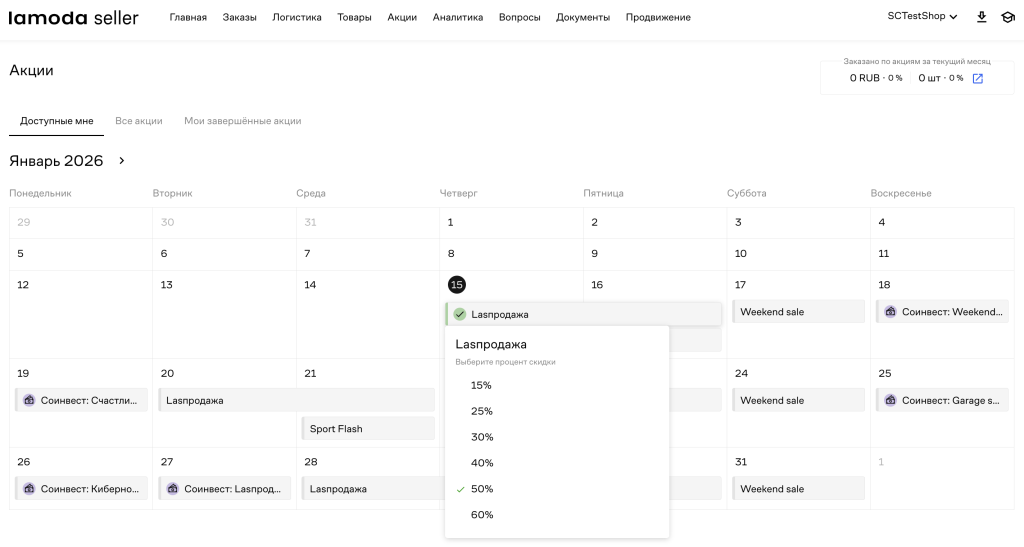
Task: Click the Lamoda seller logo
Action: coord(74,17)
